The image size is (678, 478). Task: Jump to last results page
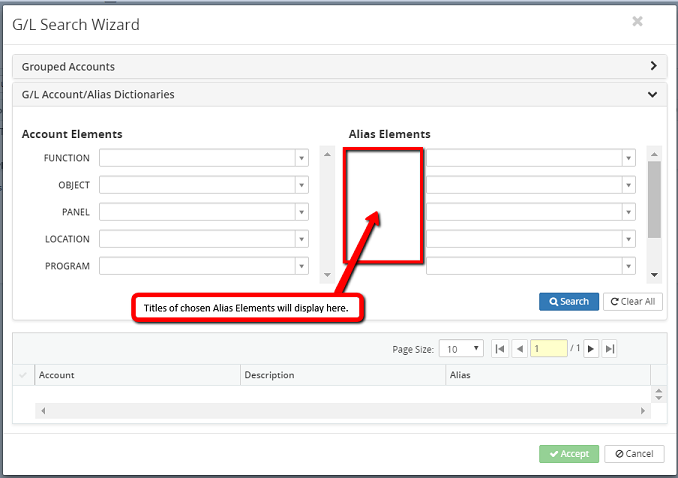click(x=610, y=349)
